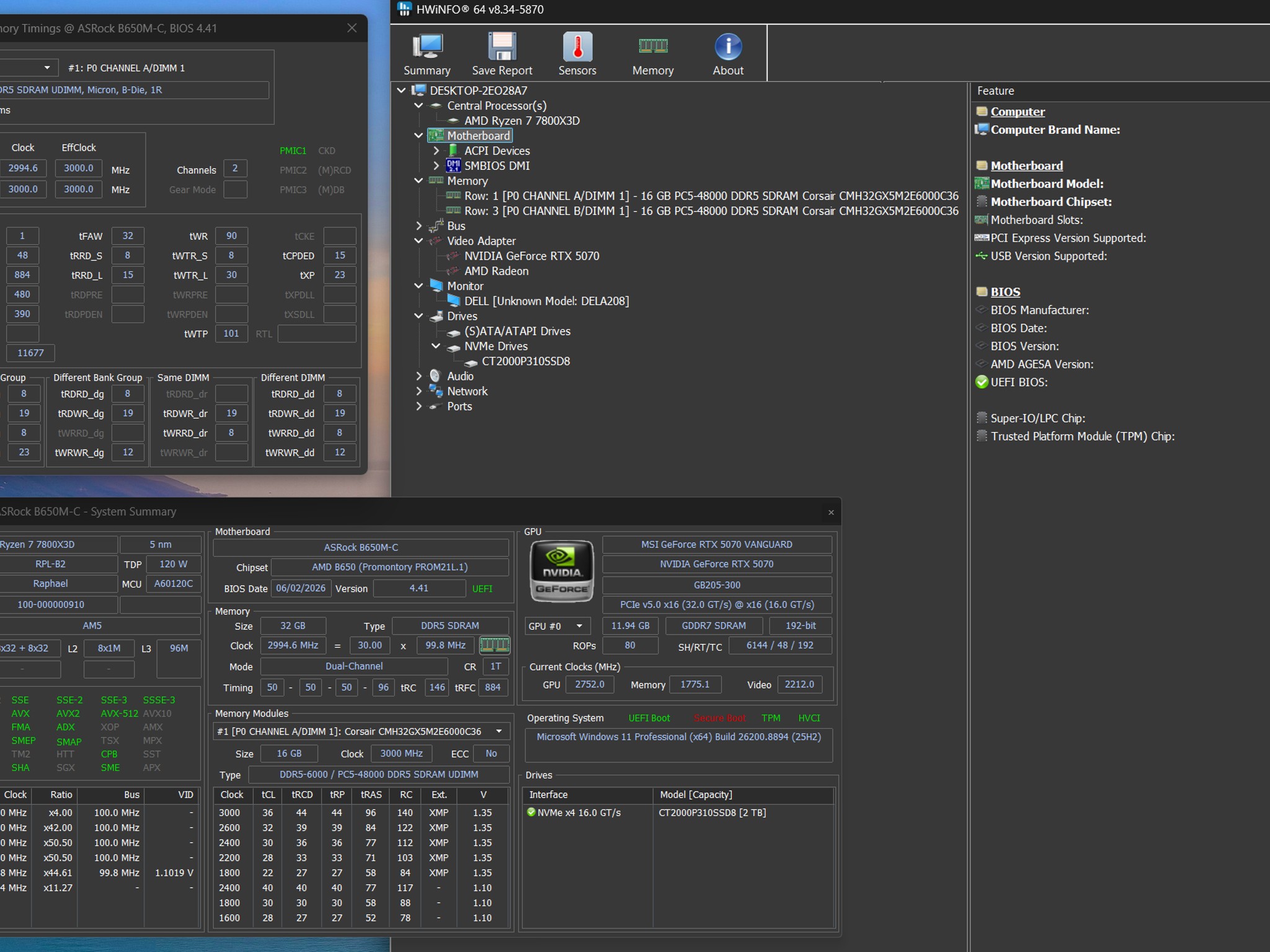Click the Motherboard heading link in the Feature panel

tap(1026, 165)
